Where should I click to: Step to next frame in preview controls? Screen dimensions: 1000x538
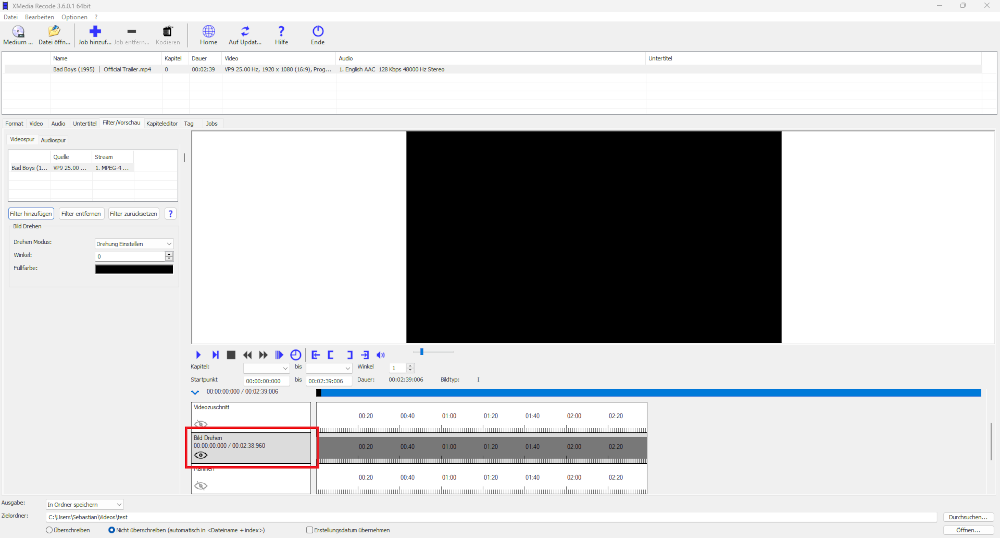coord(216,355)
